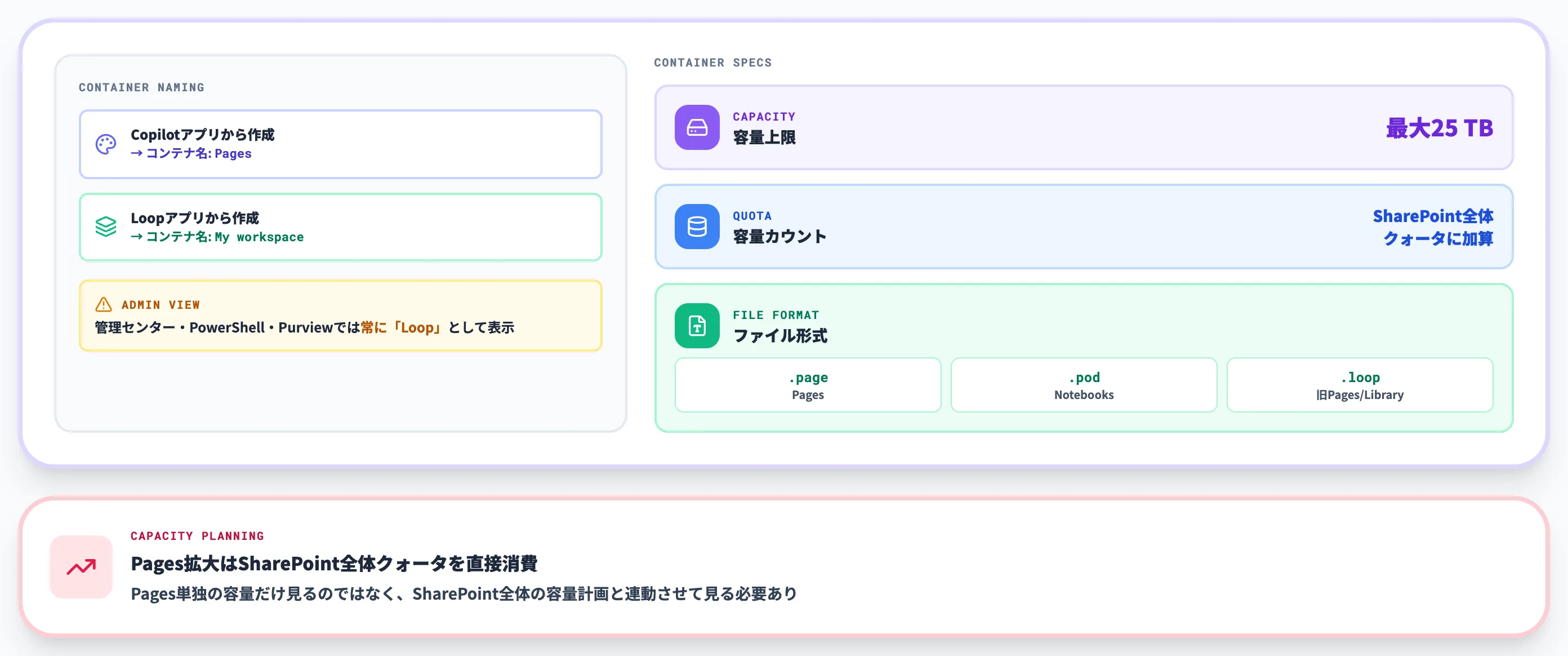Select the .pod Notebooks format card

pos(1084,385)
